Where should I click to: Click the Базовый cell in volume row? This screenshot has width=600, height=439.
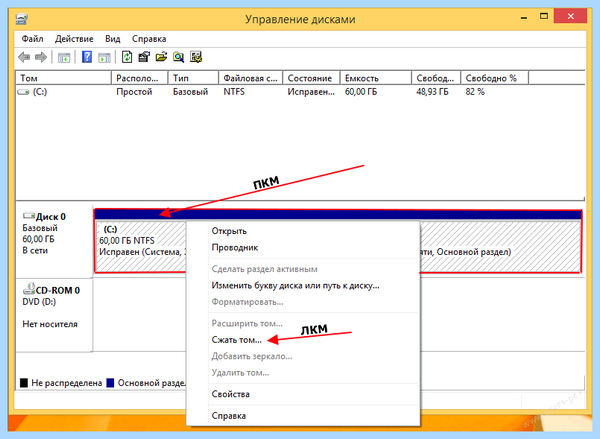click(x=191, y=92)
